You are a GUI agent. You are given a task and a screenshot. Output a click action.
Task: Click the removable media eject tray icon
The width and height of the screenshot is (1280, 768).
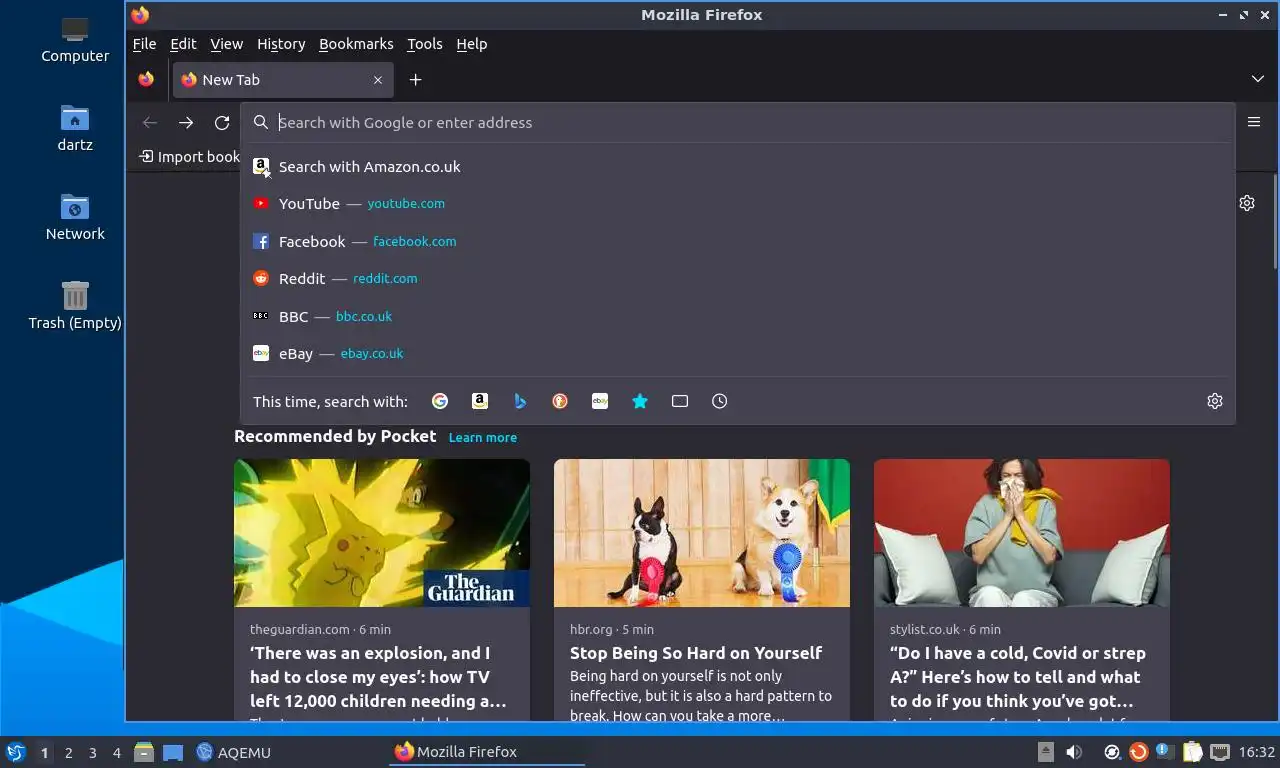click(x=1046, y=752)
